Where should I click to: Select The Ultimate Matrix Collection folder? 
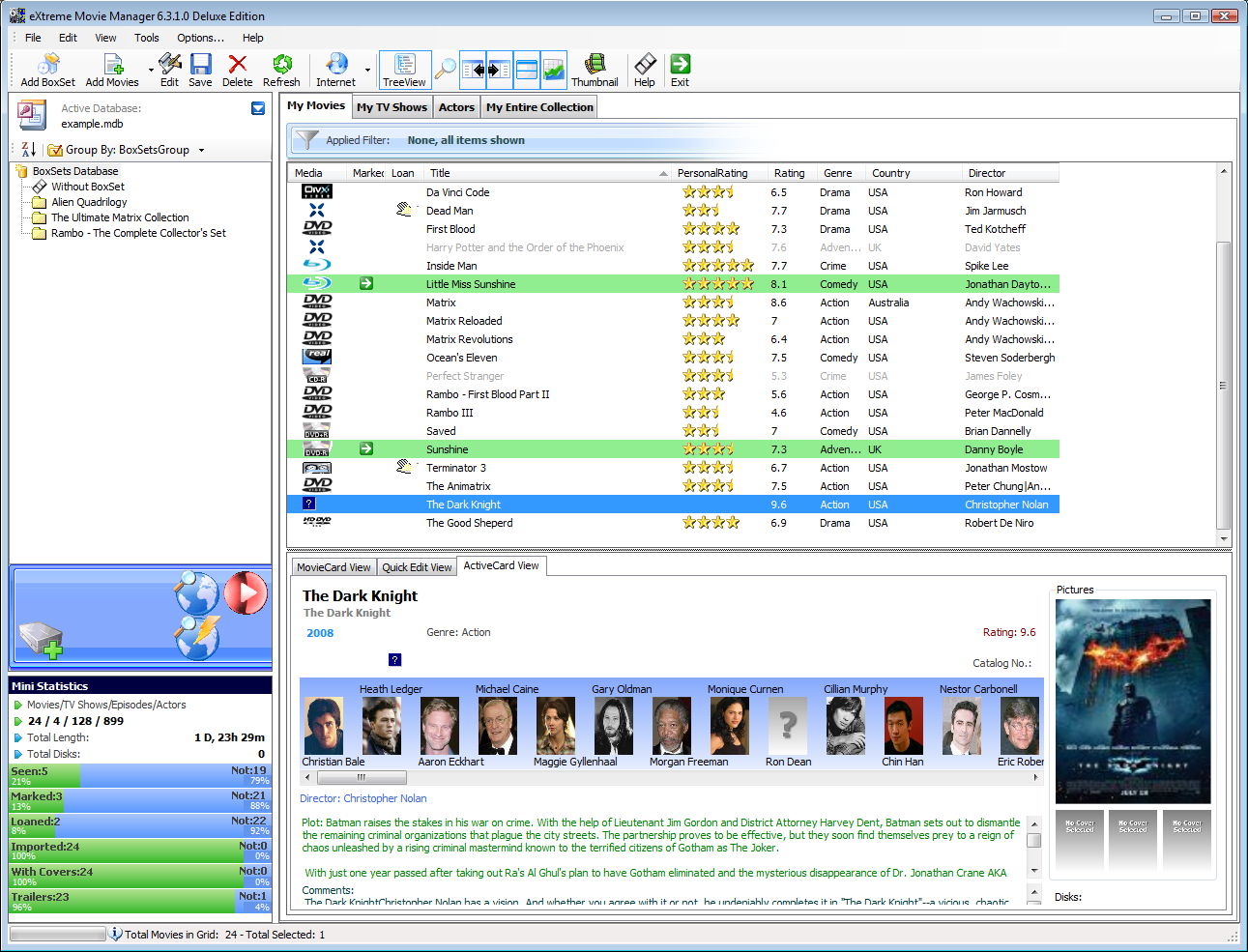120,217
